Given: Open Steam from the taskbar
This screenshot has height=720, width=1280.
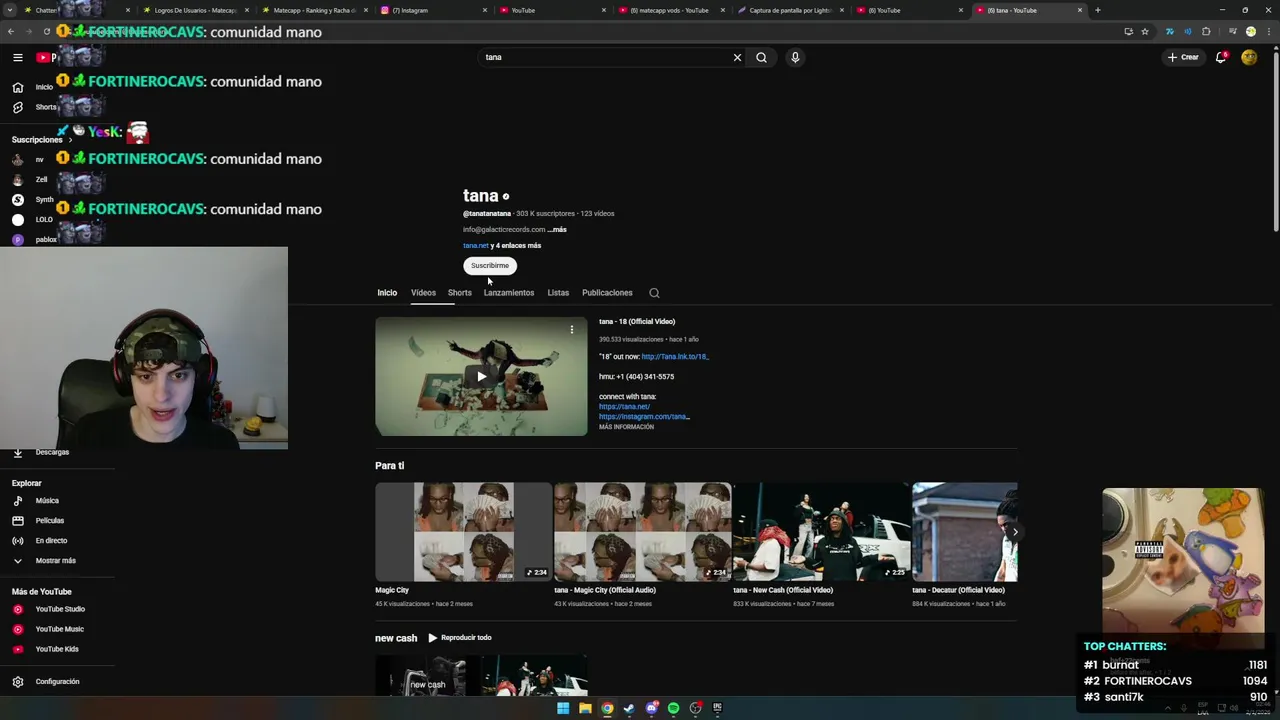Looking at the screenshot, I should coord(629,708).
